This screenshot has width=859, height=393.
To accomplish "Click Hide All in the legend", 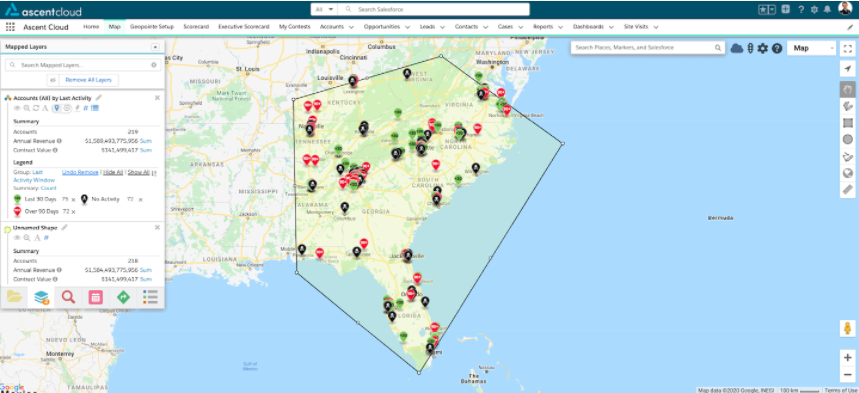I will (113, 172).
